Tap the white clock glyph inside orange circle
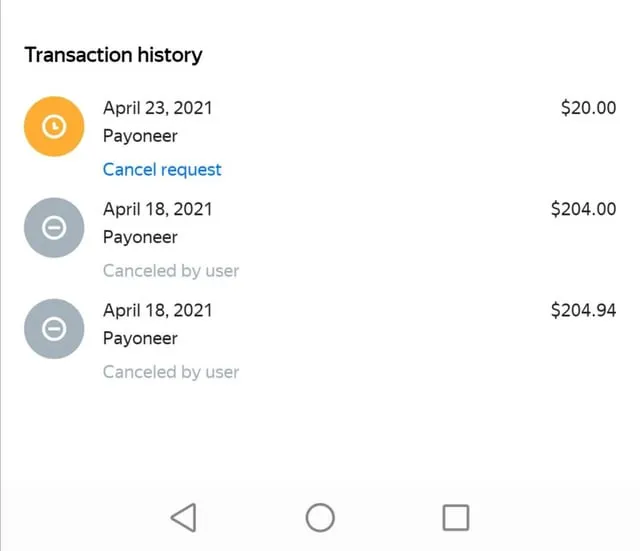 tap(54, 127)
